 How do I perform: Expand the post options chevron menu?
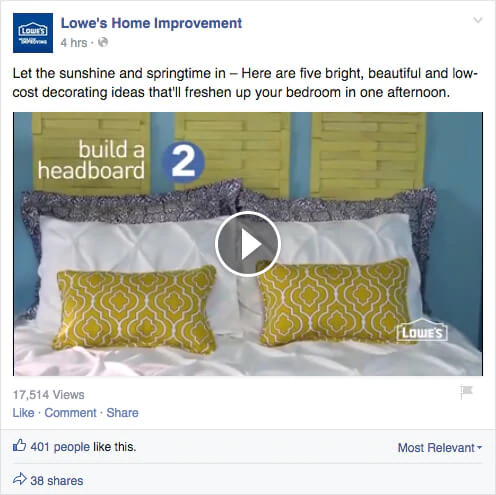pos(478,20)
